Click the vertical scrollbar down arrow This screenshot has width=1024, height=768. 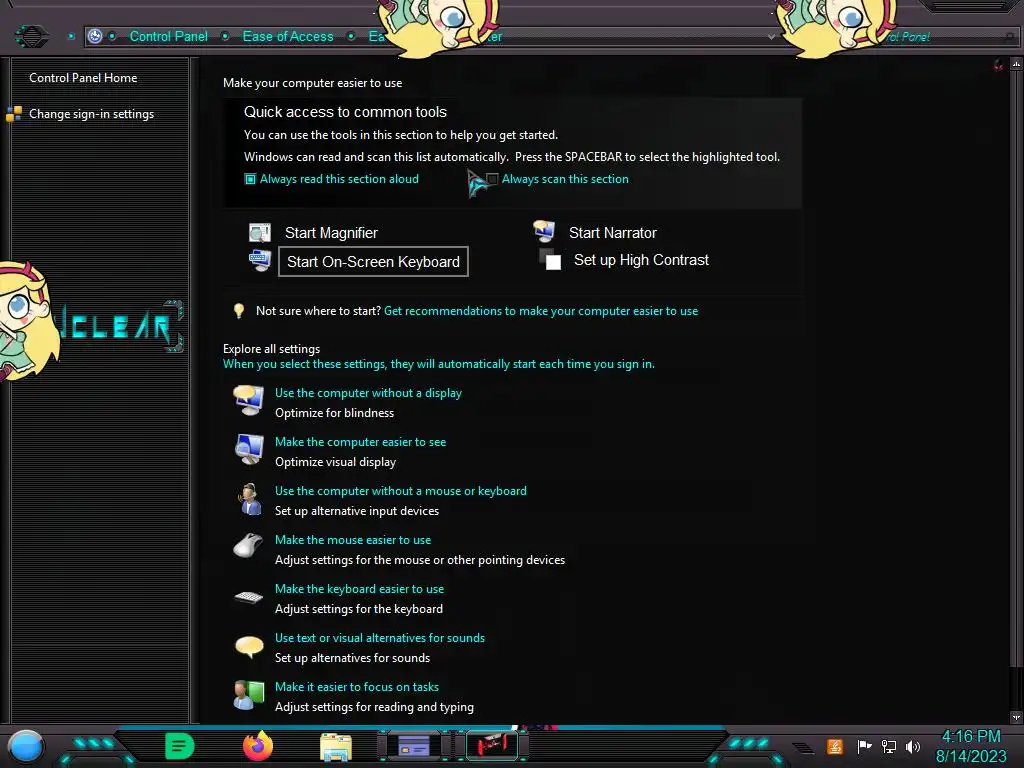(1016, 717)
